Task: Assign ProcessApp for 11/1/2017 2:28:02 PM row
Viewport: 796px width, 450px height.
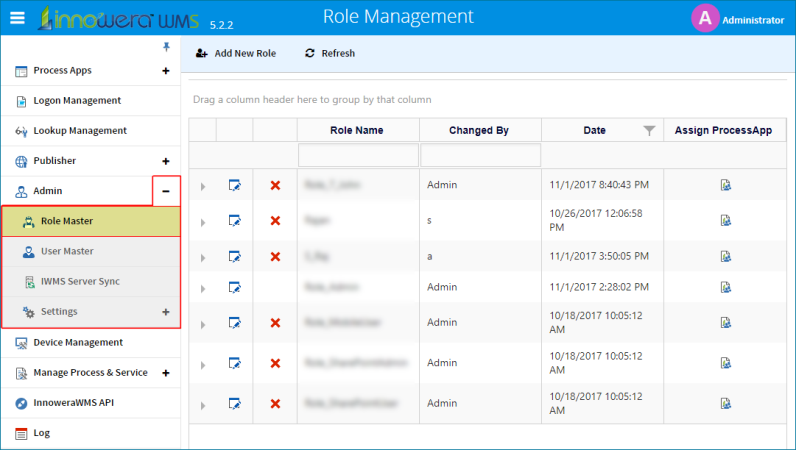Action: (725, 287)
